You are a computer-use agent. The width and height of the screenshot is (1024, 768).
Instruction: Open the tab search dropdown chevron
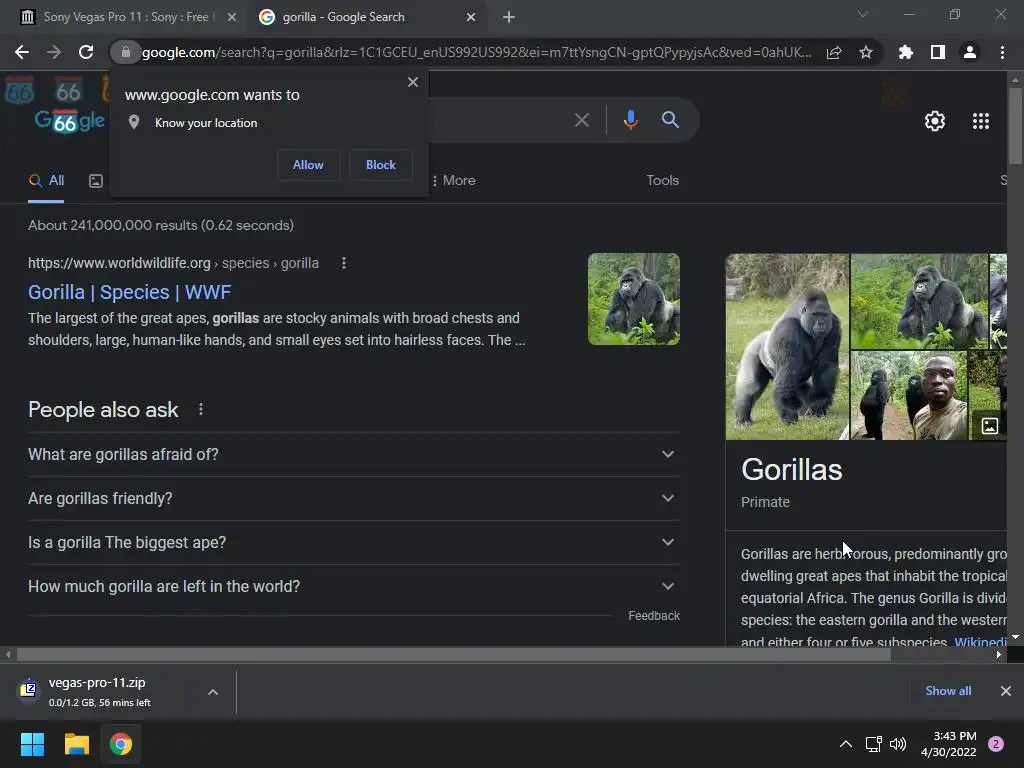point(863,14)
